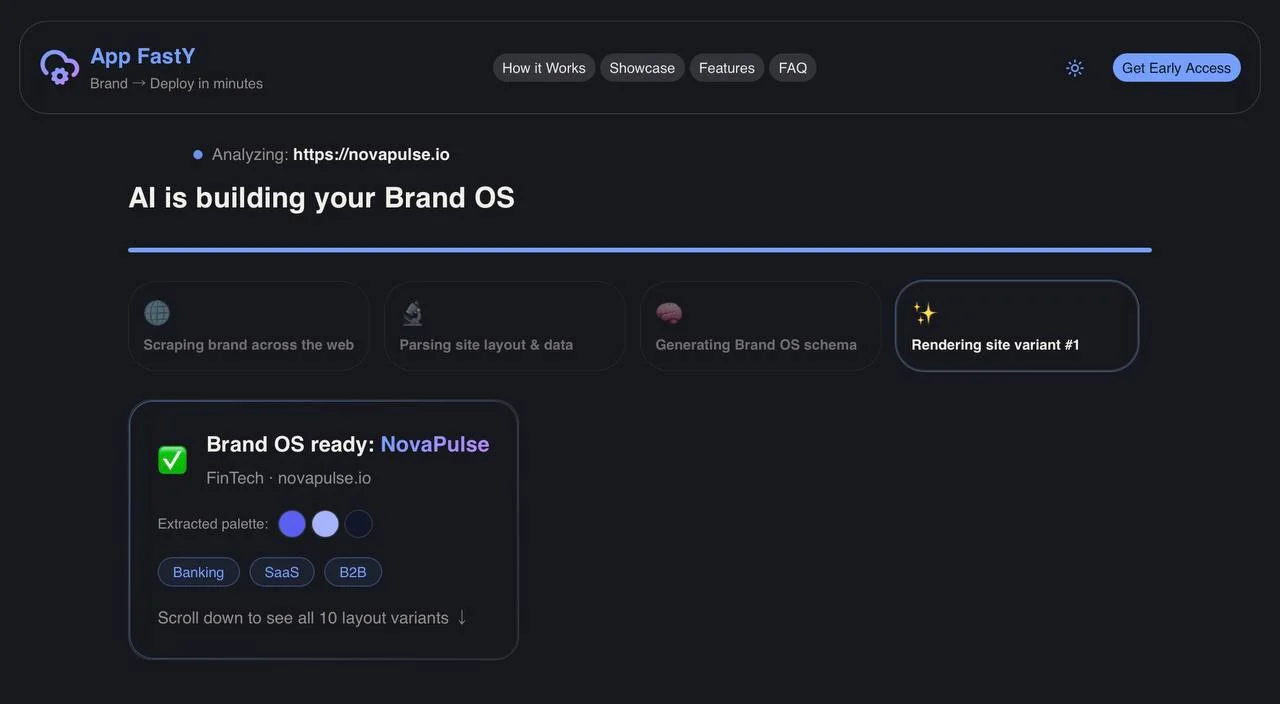Click the microscope icon for layout parsing

click(x=412, y=313)
